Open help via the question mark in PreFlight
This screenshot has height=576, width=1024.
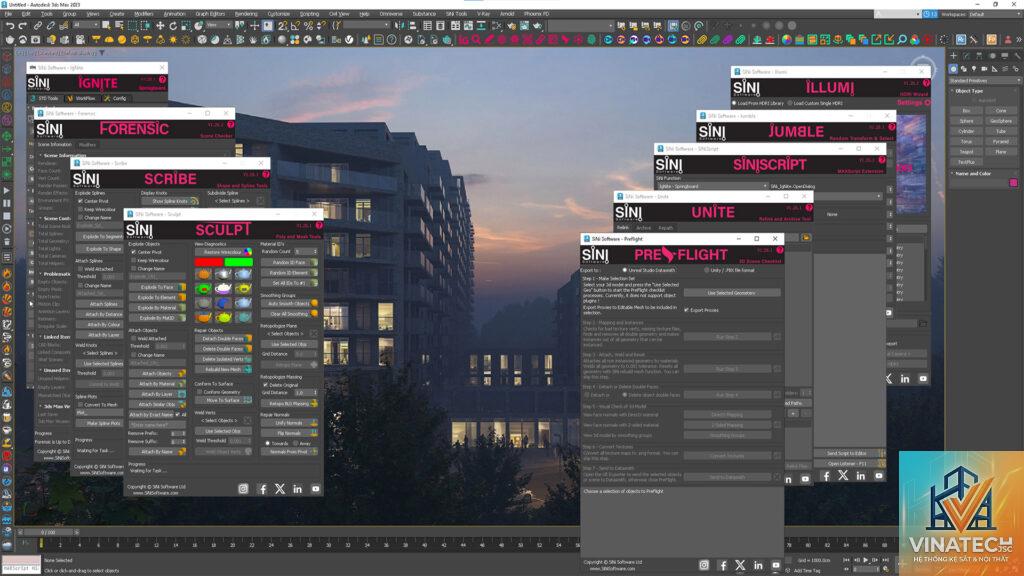pos(779,251)
